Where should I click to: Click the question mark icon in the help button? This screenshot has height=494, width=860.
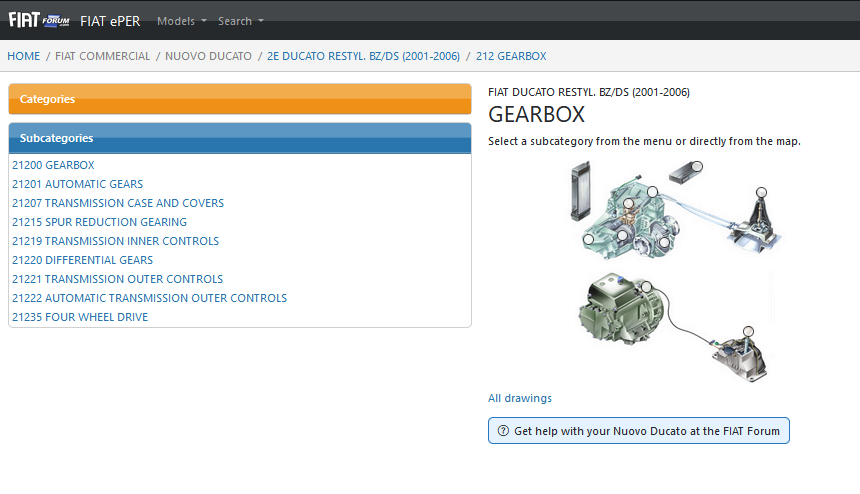point(502,431)
